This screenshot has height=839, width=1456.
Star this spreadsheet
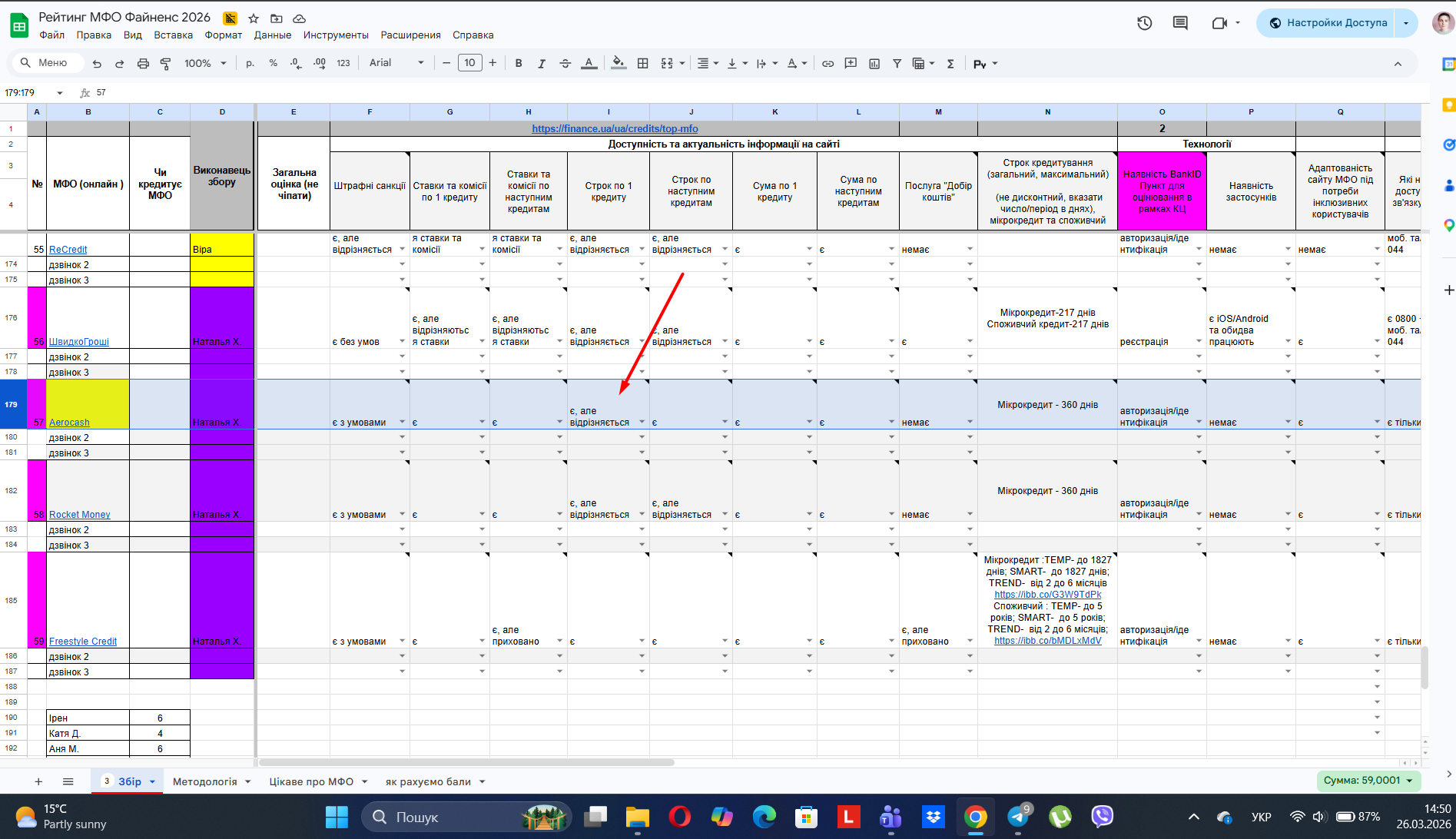point(254,18)
